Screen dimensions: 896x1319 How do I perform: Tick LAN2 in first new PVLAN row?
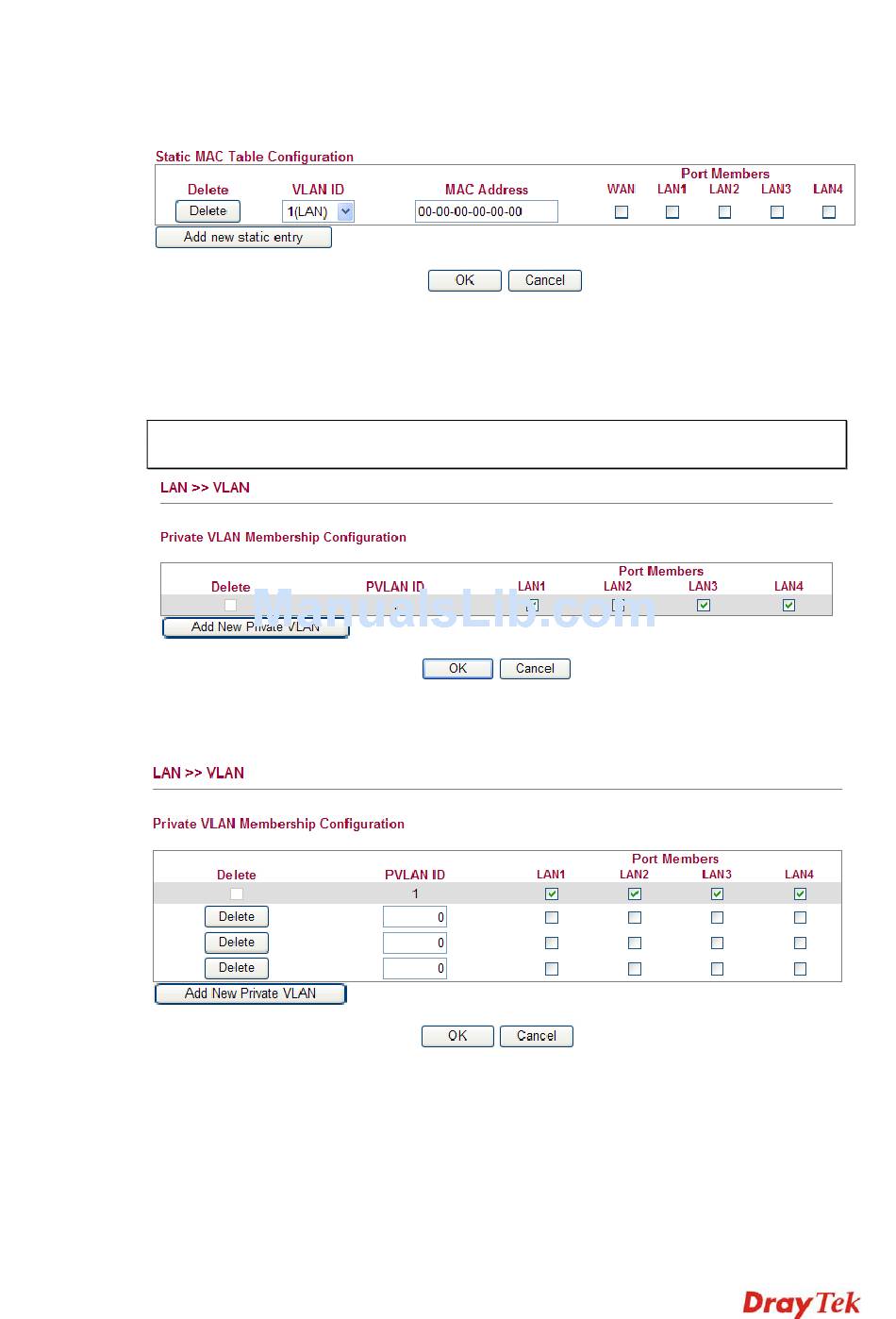tap(635, 917)
